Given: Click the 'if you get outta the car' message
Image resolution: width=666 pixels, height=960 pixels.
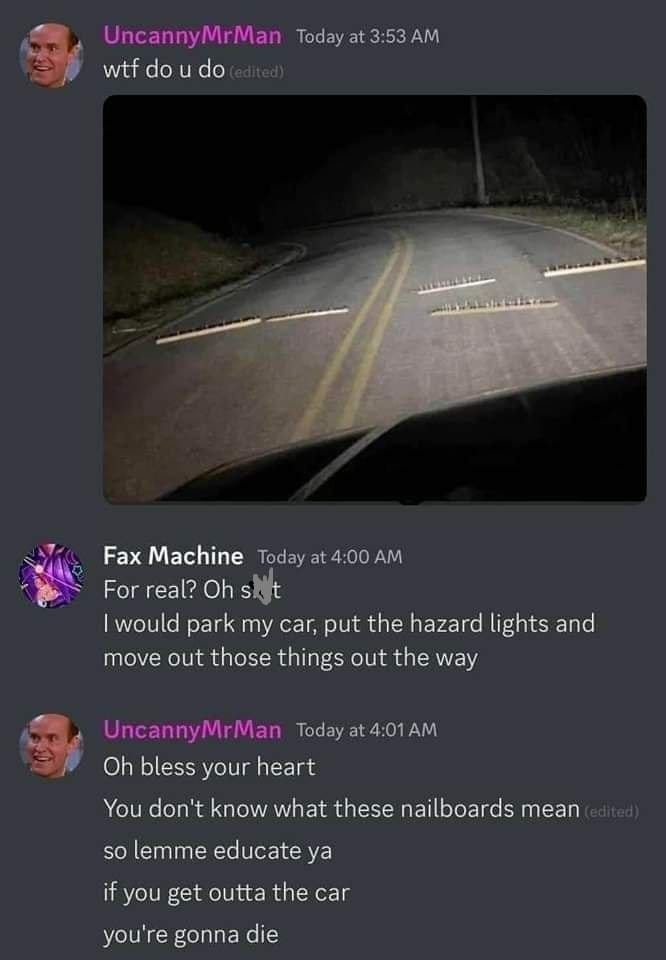Looking at the screenshot, I should (x=226, y=893).
